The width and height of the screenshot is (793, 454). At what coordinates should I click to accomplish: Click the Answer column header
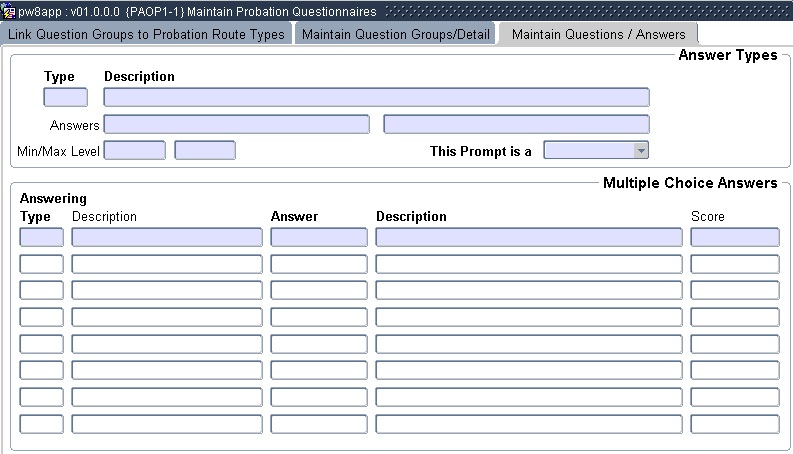pyautogui.click(x=294, y=216)
